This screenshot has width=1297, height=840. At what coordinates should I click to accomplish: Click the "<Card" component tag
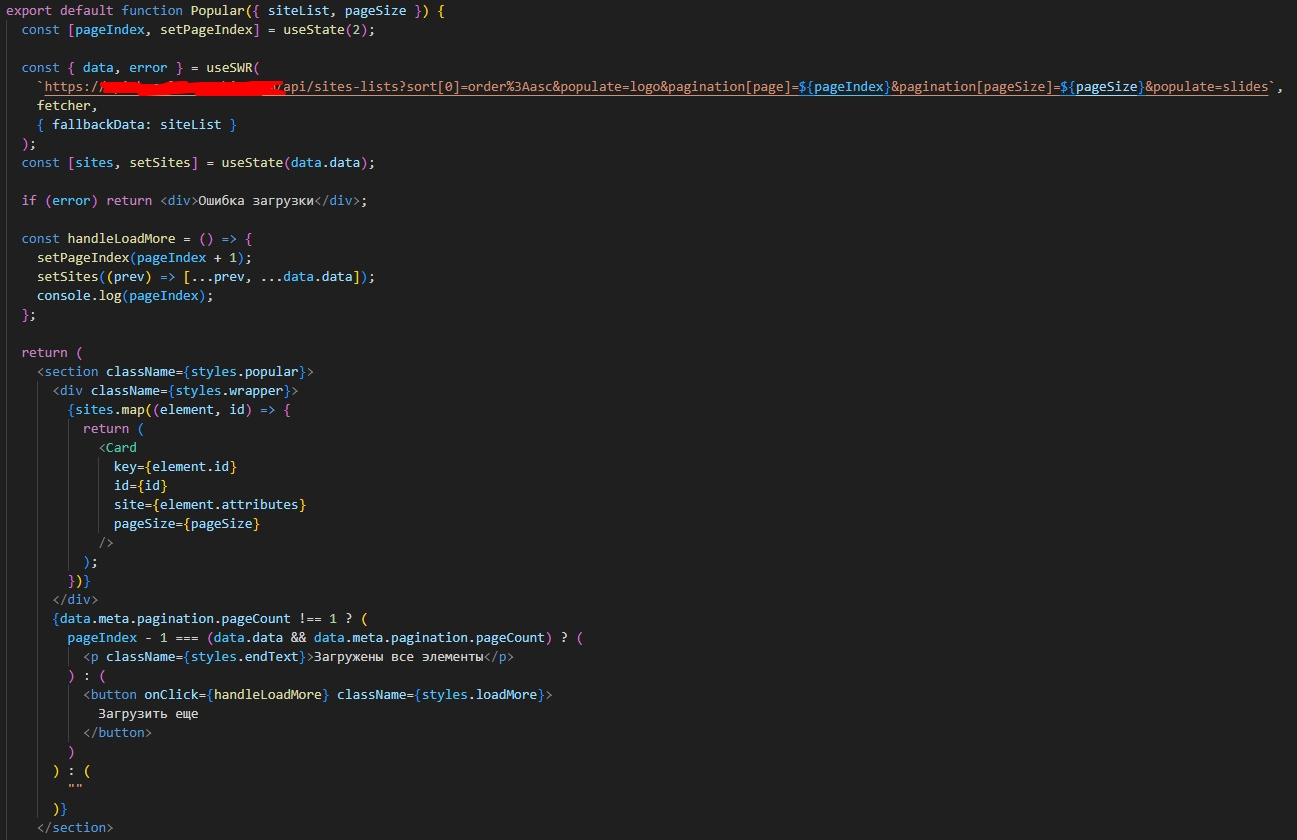[118, 447]
